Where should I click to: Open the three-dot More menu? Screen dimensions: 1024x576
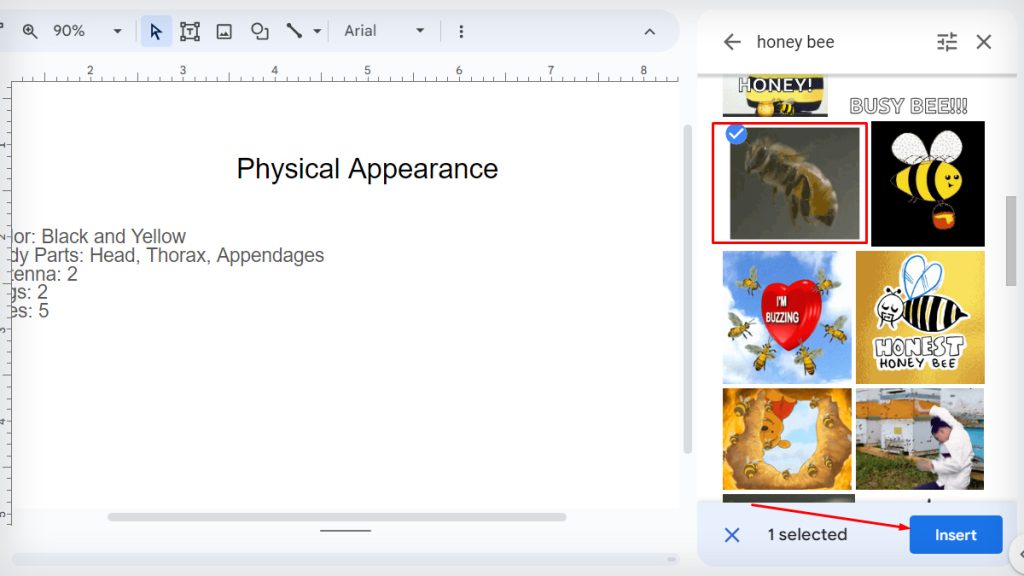(x=460, y=31)
